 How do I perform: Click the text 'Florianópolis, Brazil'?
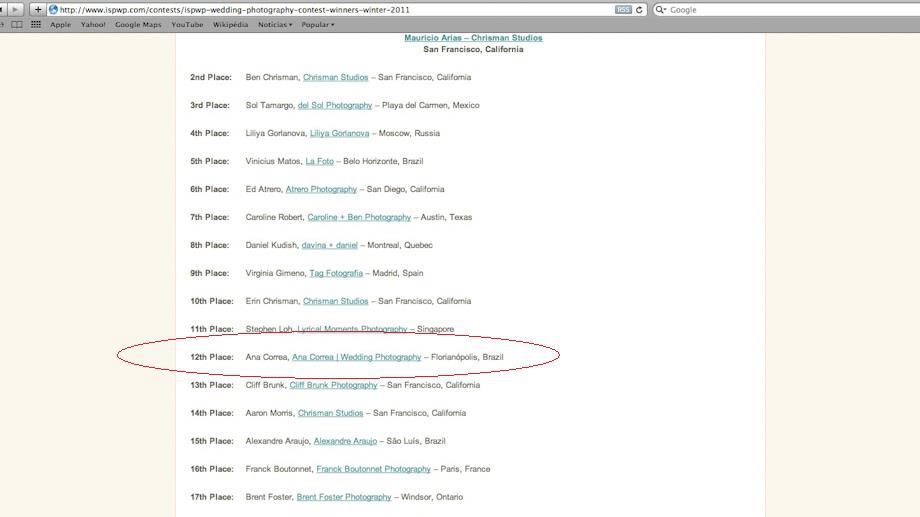(467, 357)
